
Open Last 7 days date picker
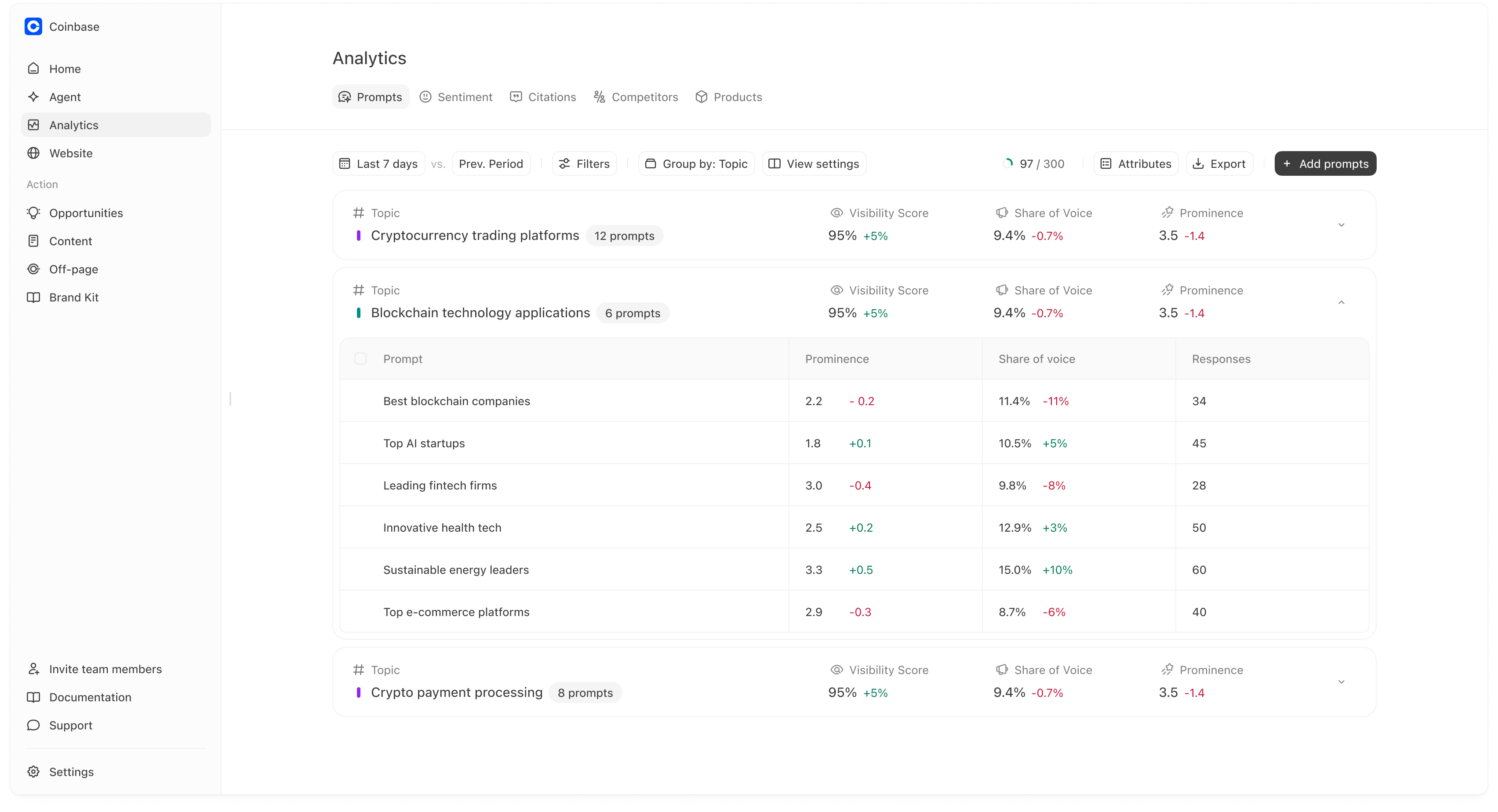pyautogui.click(x=378, y=163)
